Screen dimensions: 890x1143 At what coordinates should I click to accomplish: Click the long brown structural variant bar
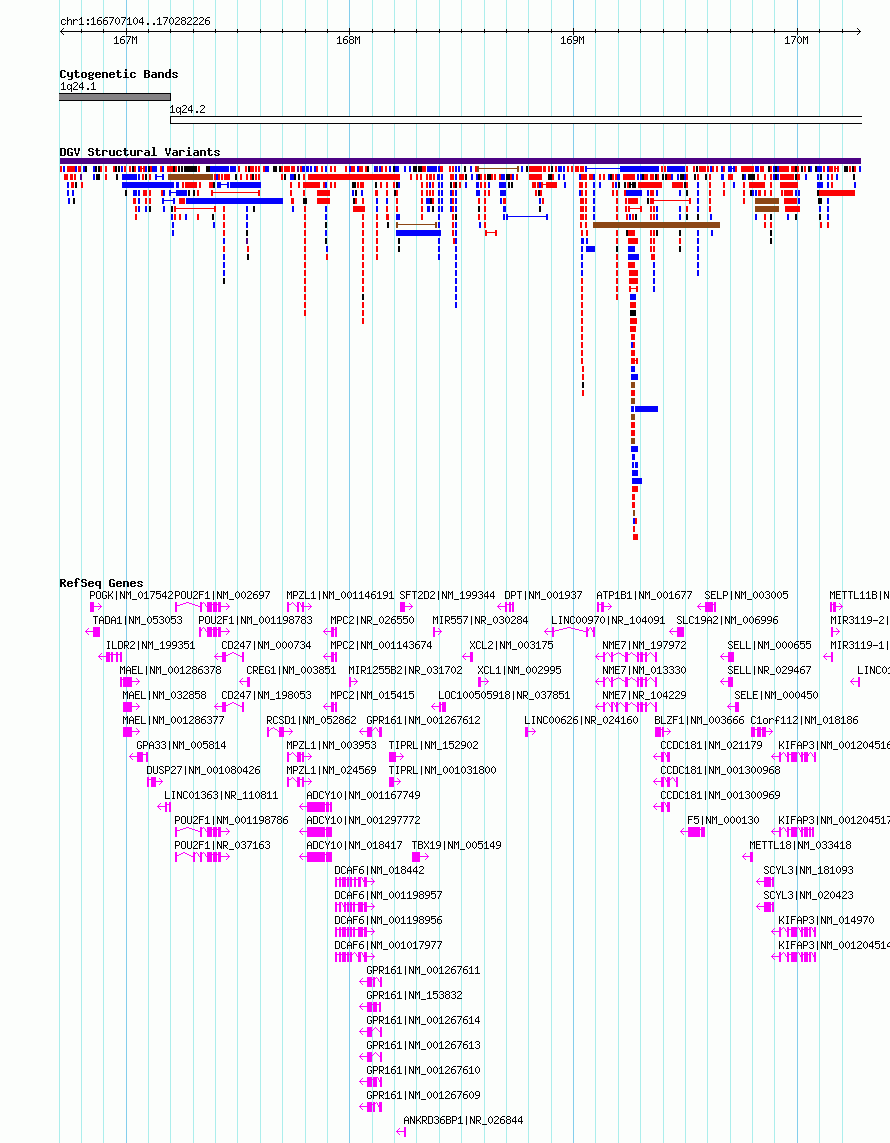(656, 225)
